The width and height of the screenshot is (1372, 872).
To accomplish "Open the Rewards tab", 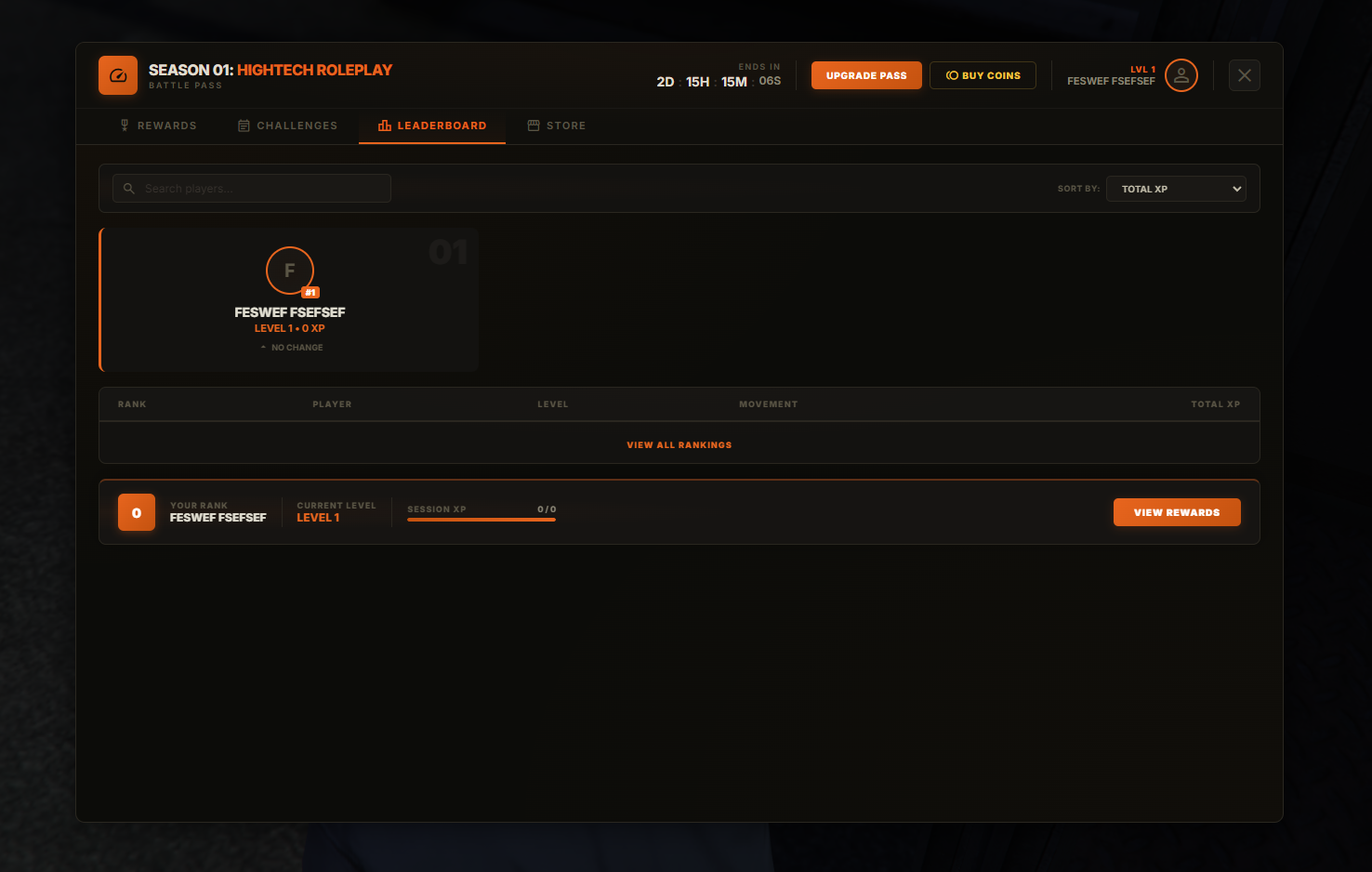I will click(x=158, y=126).
